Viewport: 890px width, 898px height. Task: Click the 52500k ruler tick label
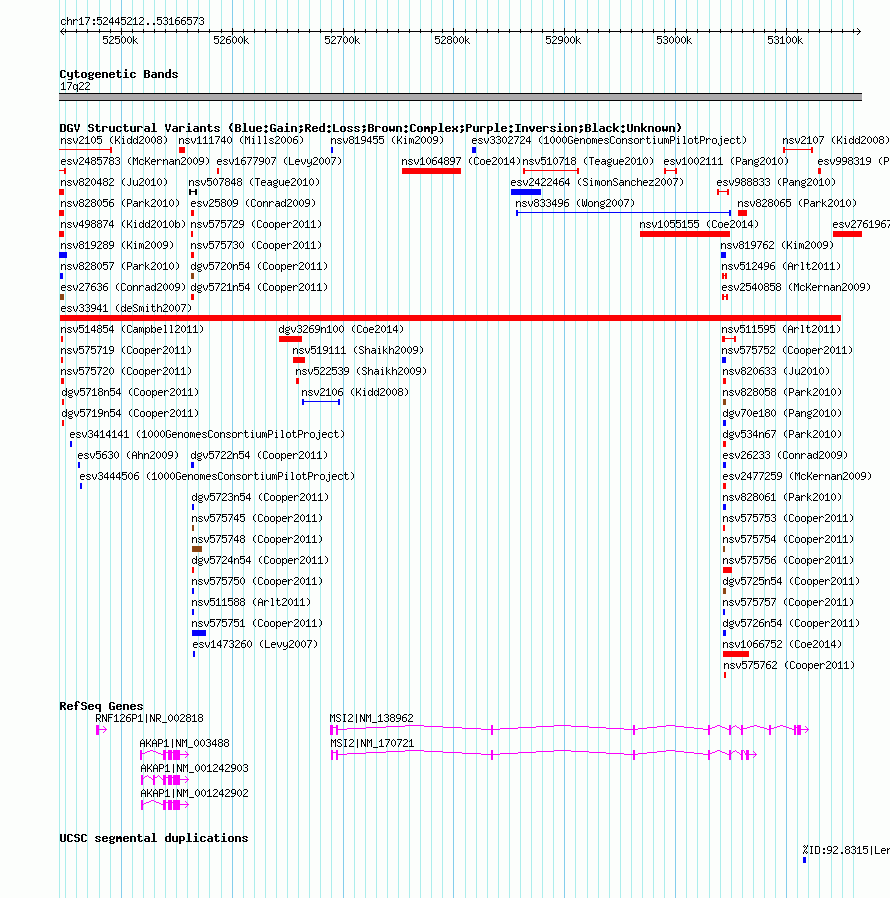tap(120, 40)
